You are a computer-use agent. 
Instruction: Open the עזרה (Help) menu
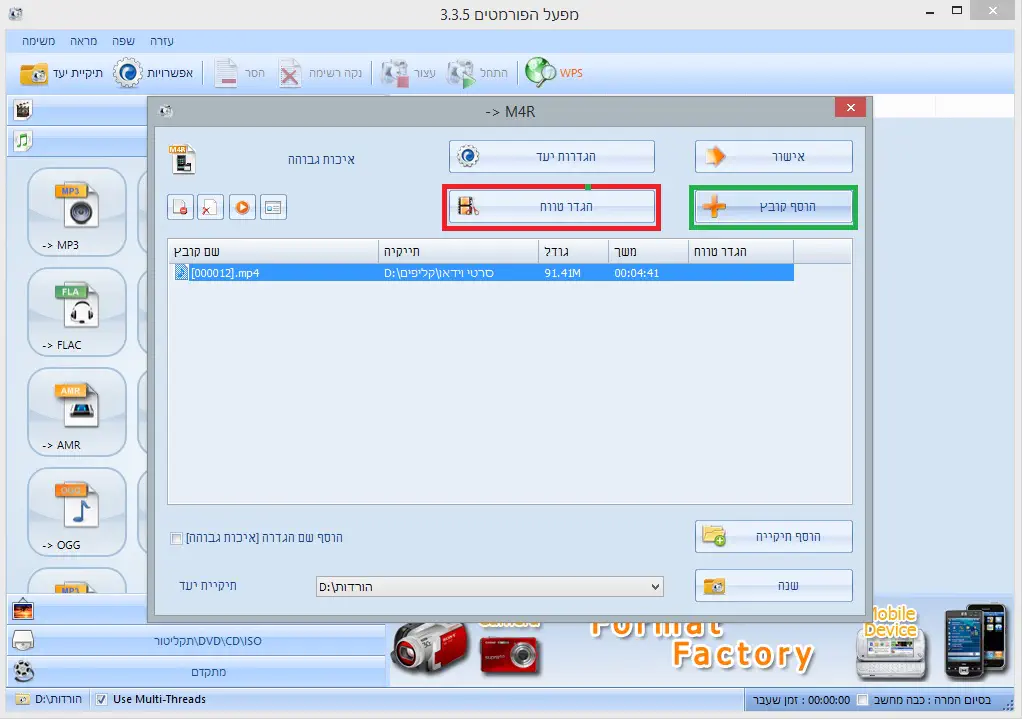pos(162,42)
